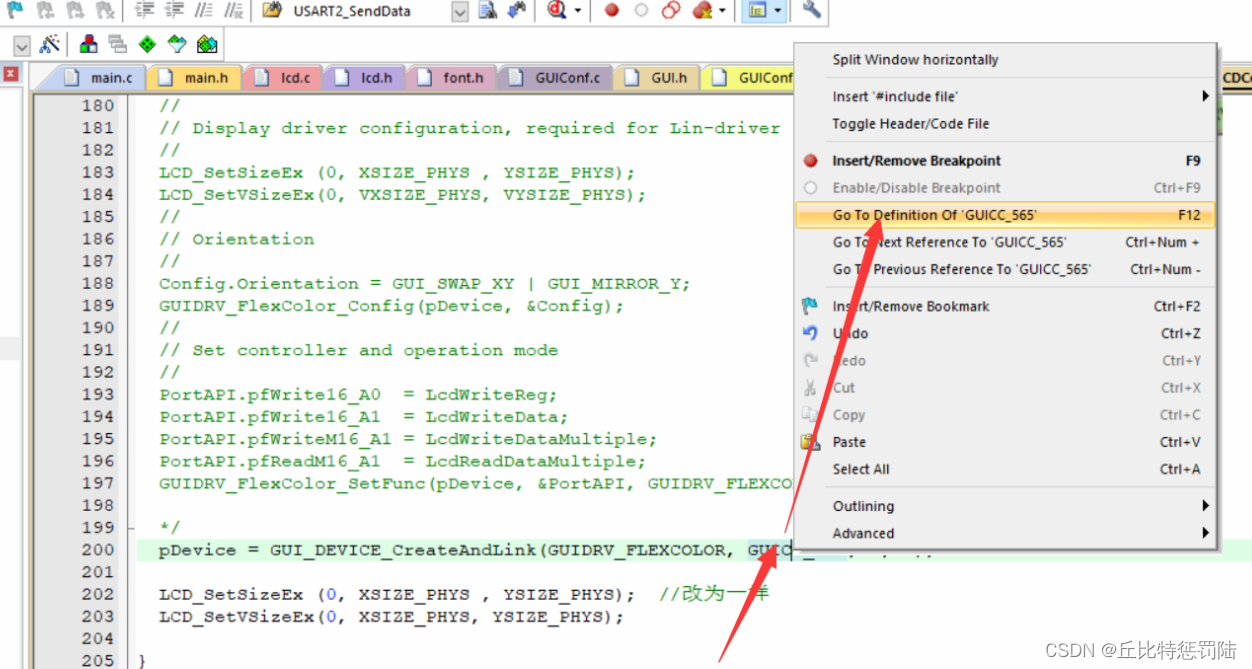Launch Pack Installer icon

pyautogui.click(x=207, y=44)
